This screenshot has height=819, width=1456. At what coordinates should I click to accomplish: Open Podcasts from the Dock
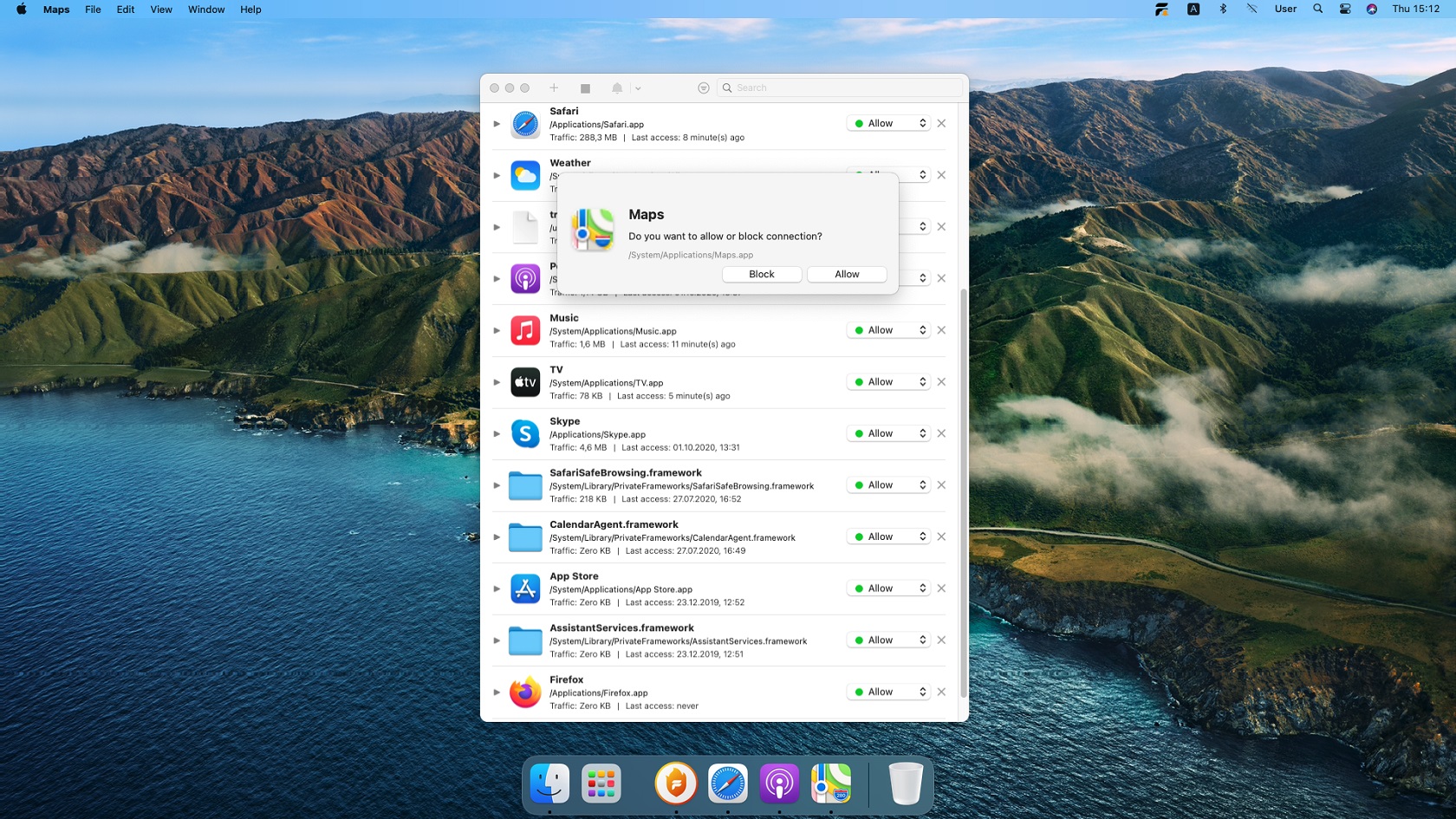tap(779, 783)
